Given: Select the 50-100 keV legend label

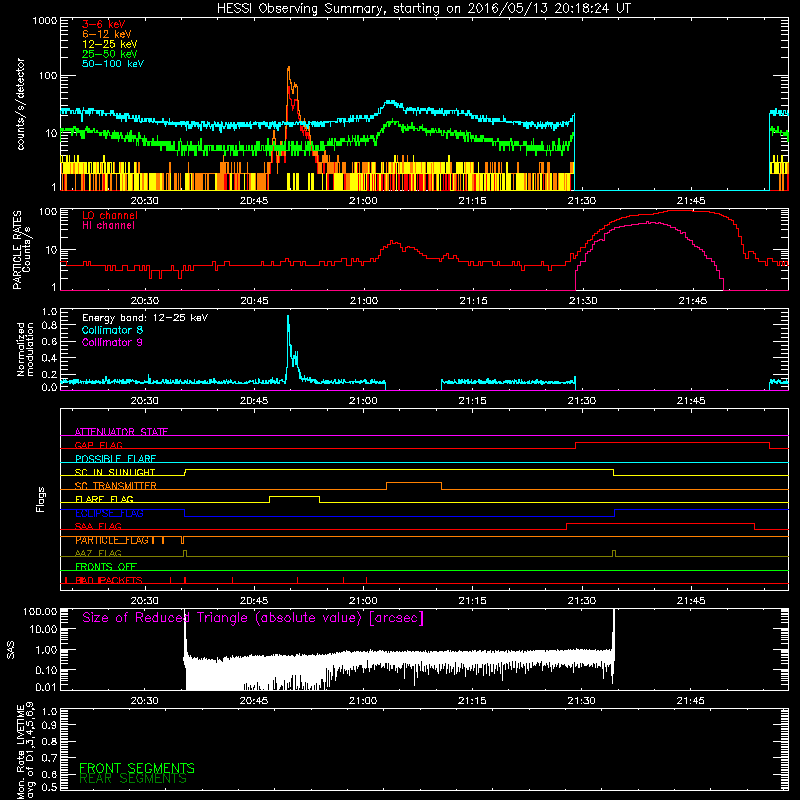Looking at the screenshot, I should [x=113, y=64].
